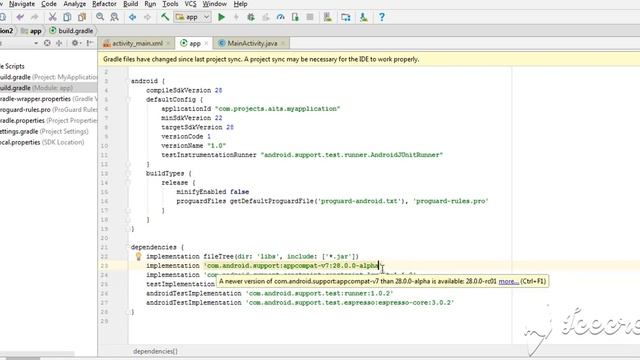Open the Build menu
Image resolution: width=640 pixels, height=360 pixels.
coord(131,4)
